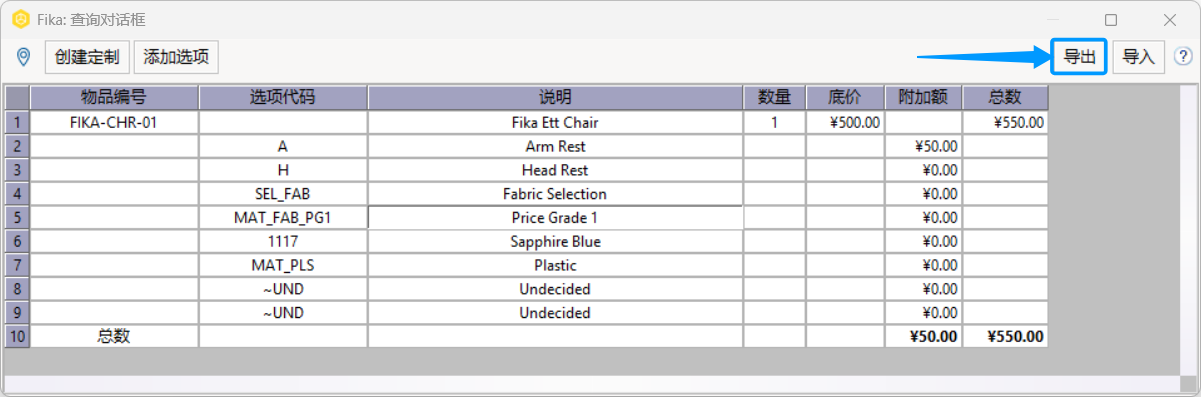
Task: Open help with the question mark icon
Action: [x=1183, y=57]
